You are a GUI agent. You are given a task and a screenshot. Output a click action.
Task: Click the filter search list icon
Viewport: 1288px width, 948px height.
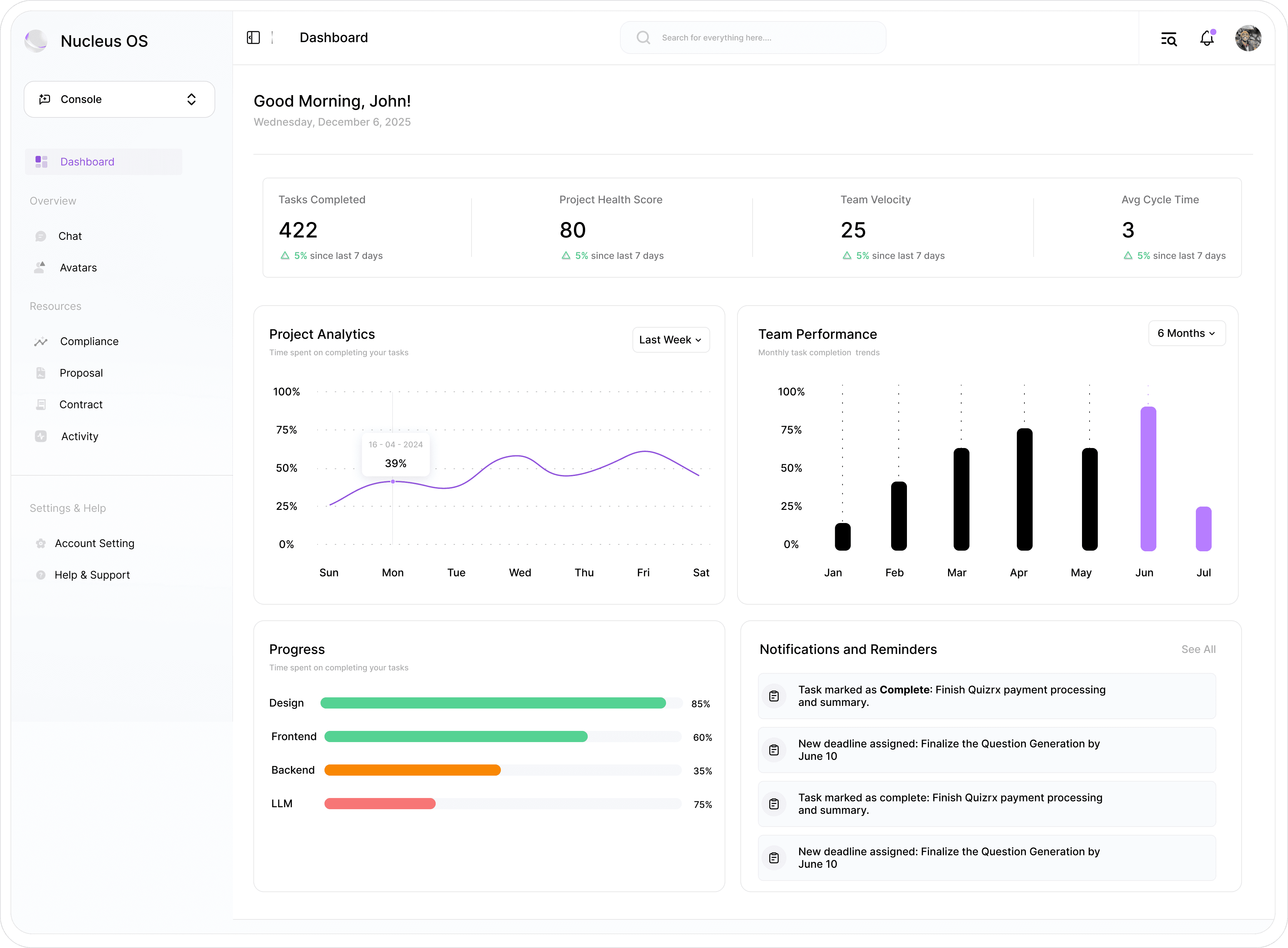tap(1169, 38)
